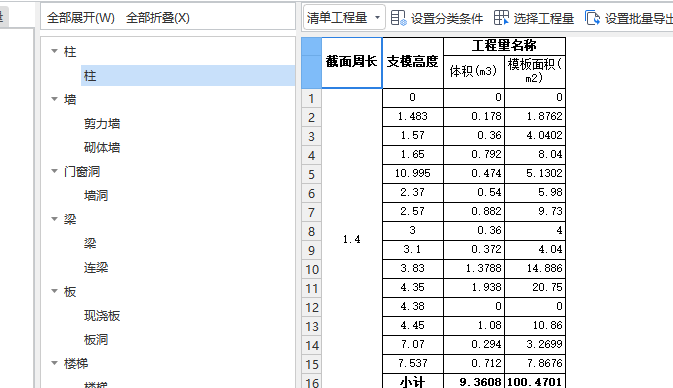This screenshot has height=388, width=673.
Task: Click the 设置批量导出 icon
Action: coord(593,18)
